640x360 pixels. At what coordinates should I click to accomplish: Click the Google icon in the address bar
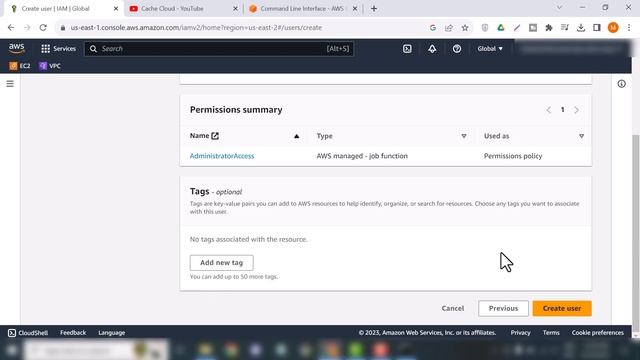tap(433, 28)
